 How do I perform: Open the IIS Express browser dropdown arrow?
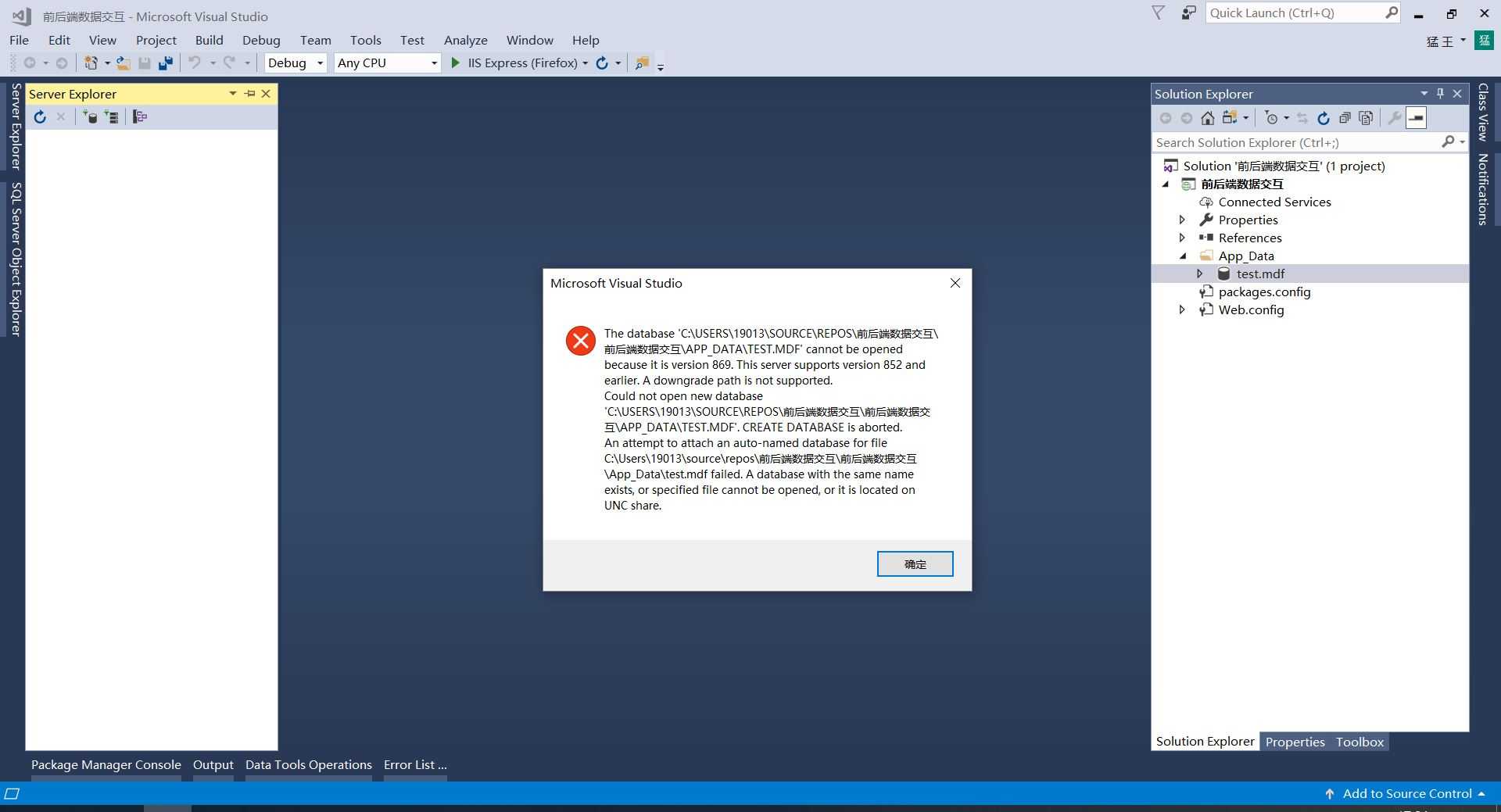[x=585, y=63]
